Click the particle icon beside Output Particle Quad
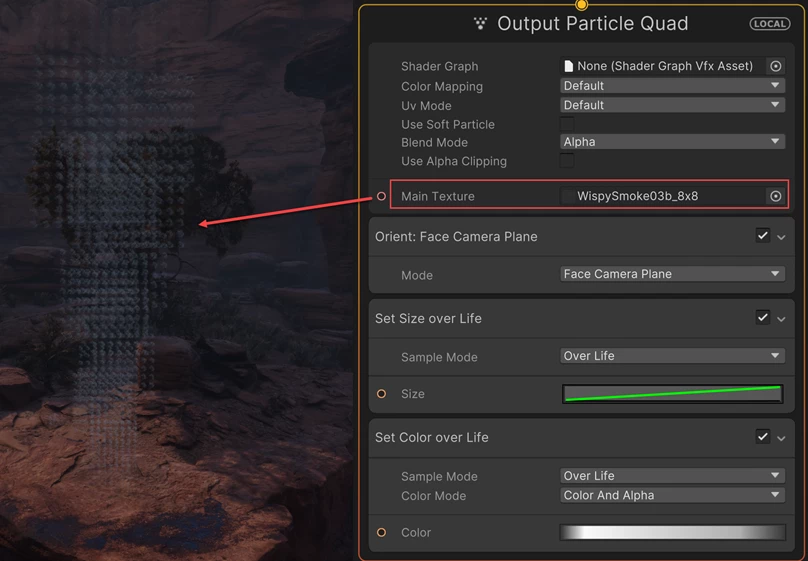Viewport: 808px width, 561px height. point(480,24)
